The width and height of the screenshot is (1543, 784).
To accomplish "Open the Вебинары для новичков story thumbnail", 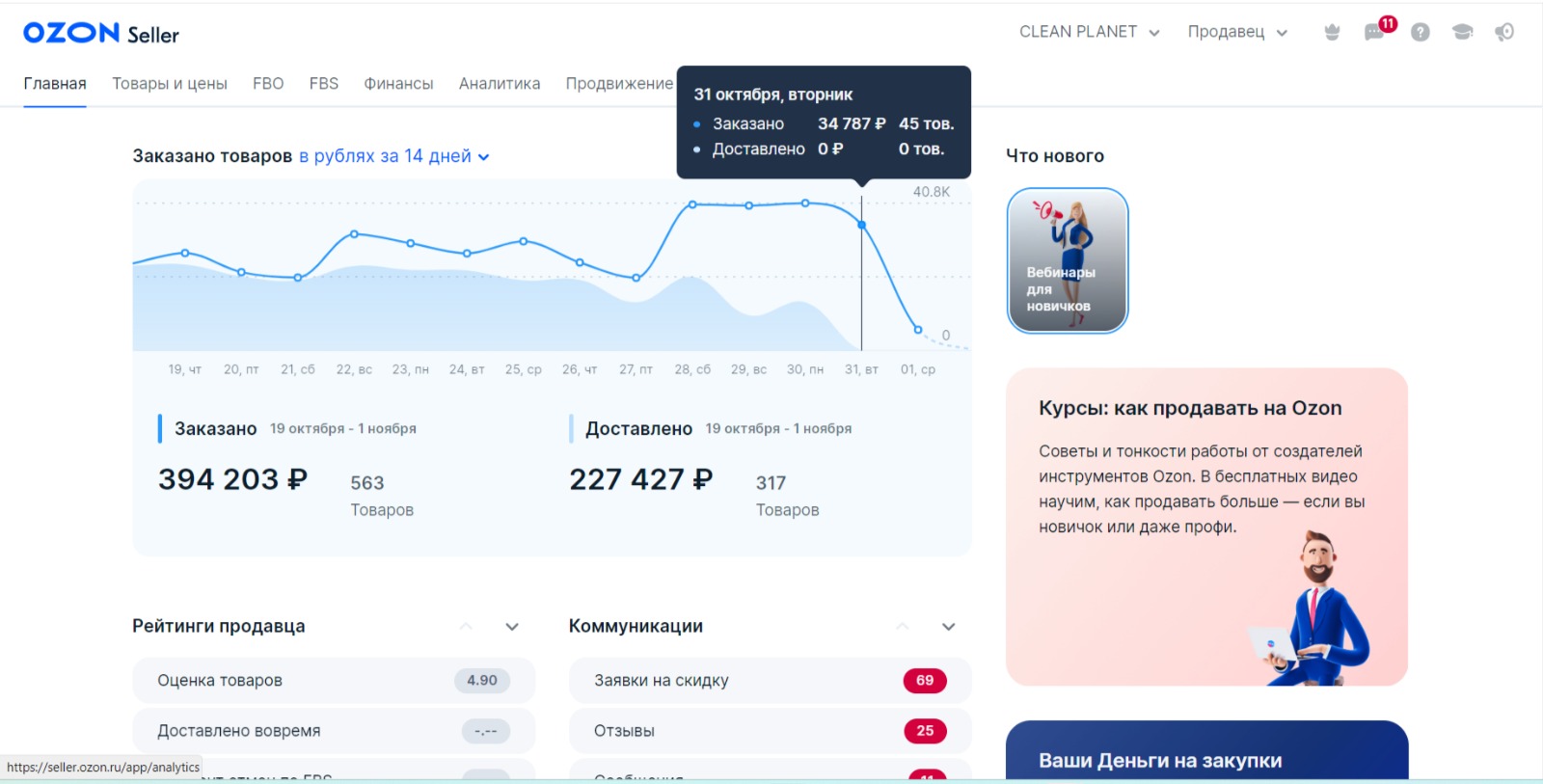I will 1068,260.
